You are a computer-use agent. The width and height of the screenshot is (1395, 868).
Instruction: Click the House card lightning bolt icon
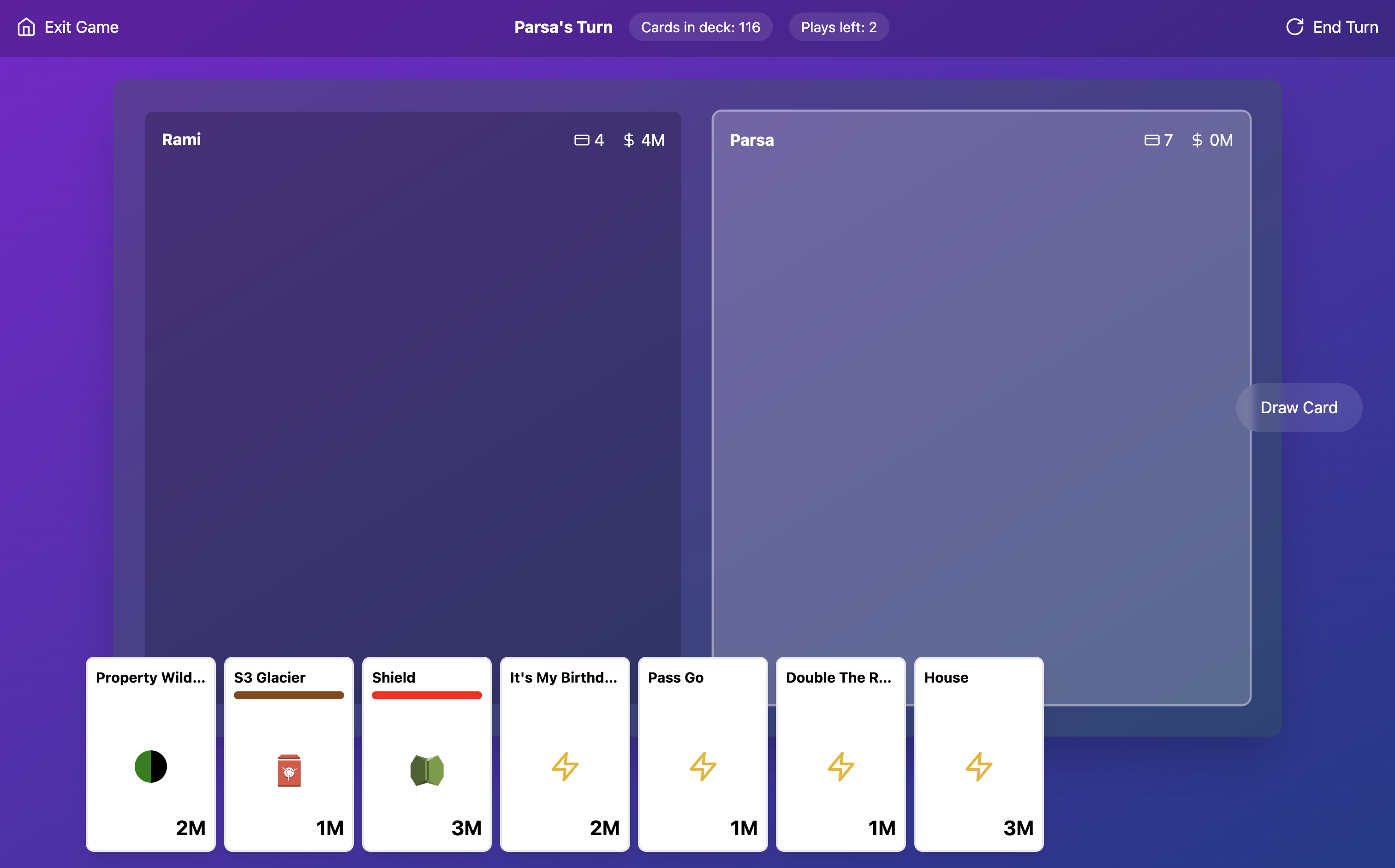[979, 767]
